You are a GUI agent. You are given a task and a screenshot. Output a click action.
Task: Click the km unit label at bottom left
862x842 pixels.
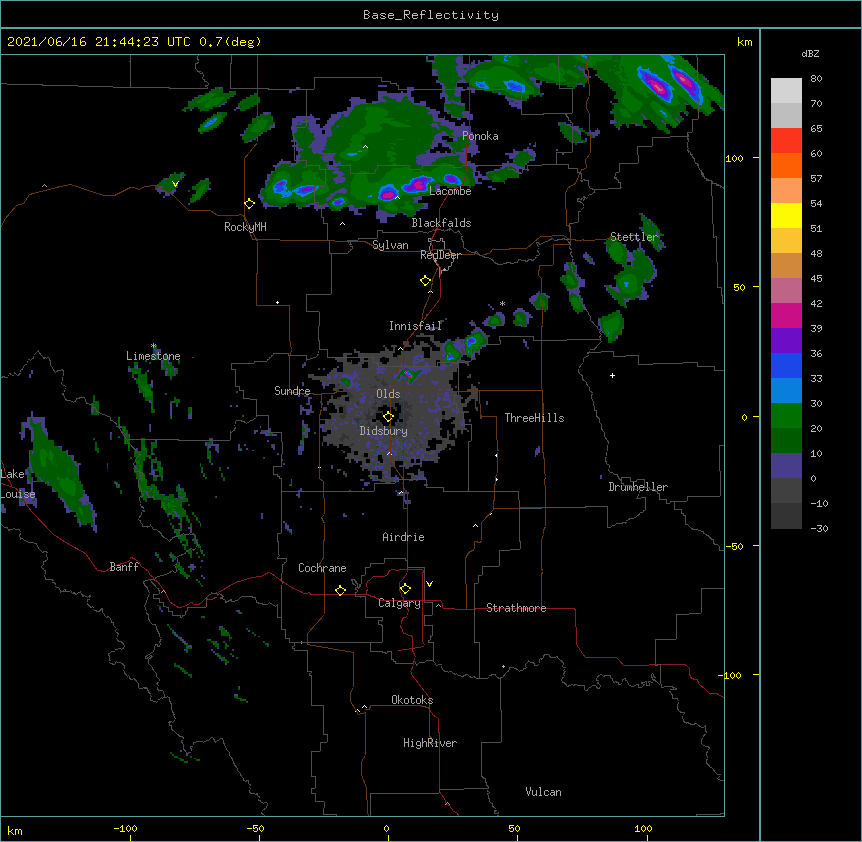[x=15, y=831]
